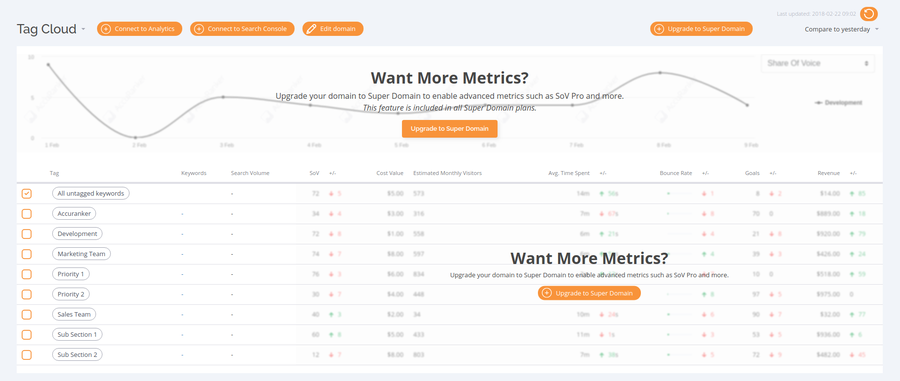Sort table by Avg. Time Spent column

coord(569,173)
